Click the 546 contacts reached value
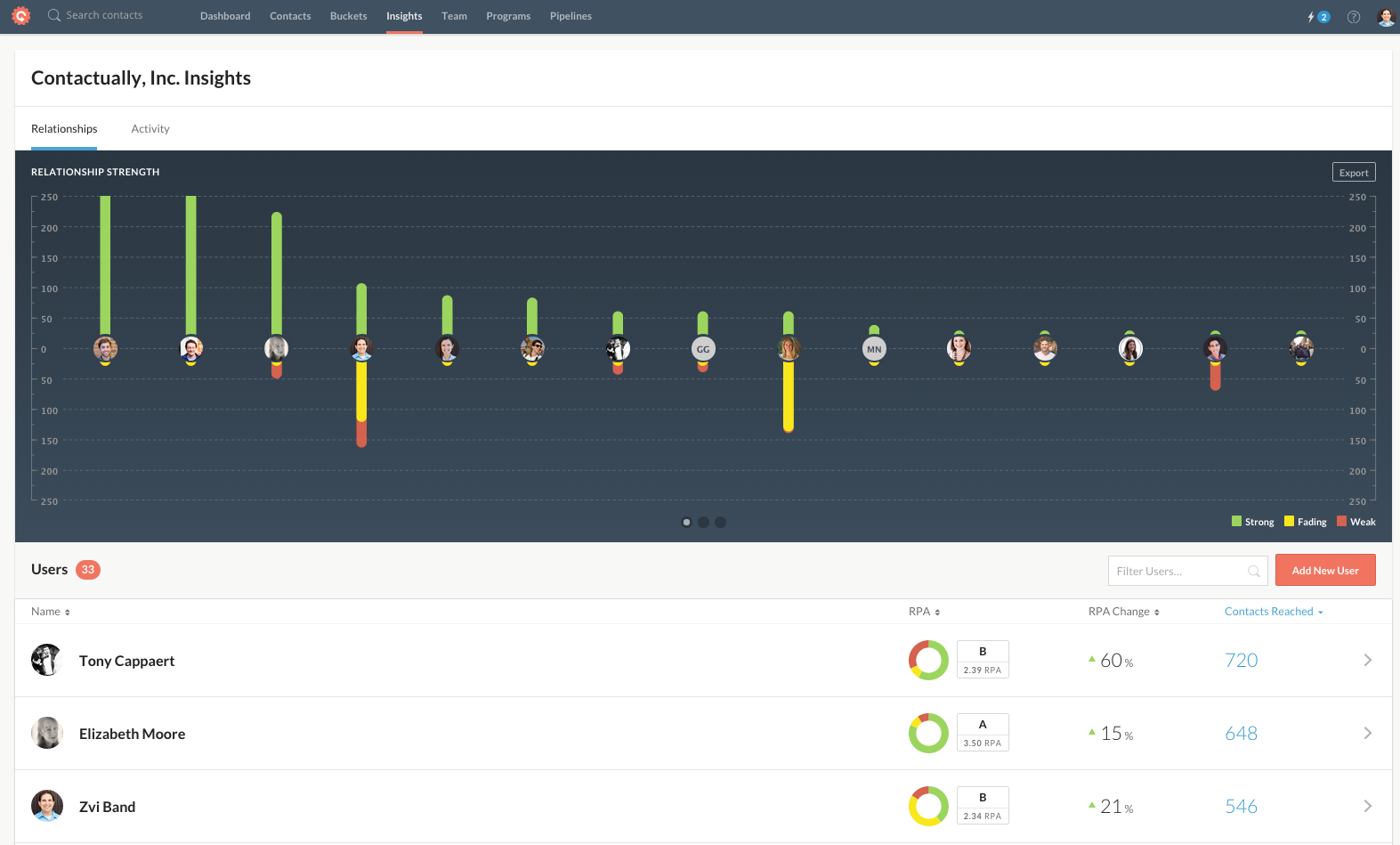 point(1242,807)
